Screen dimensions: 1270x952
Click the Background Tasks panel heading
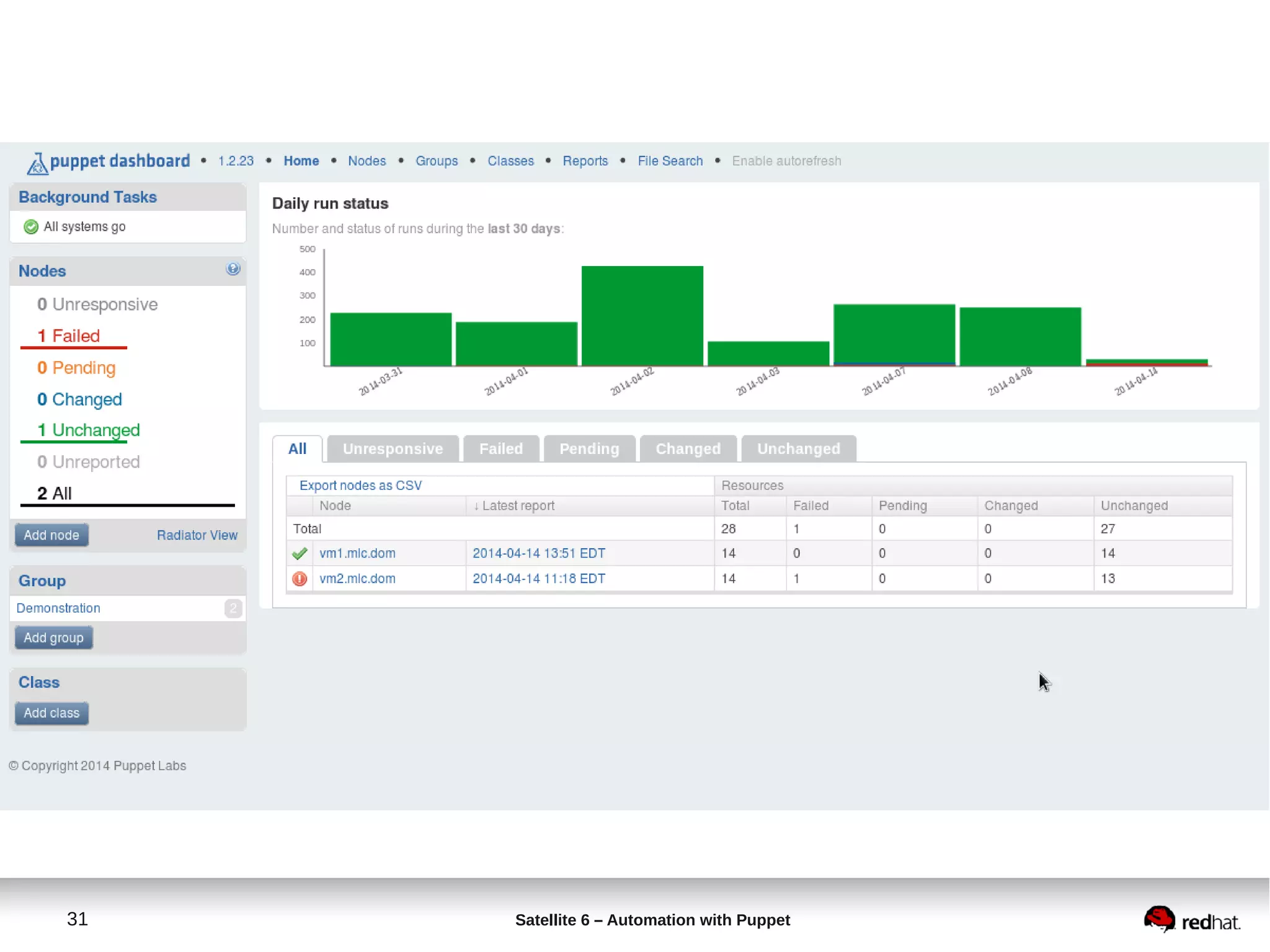coord(88,197)
